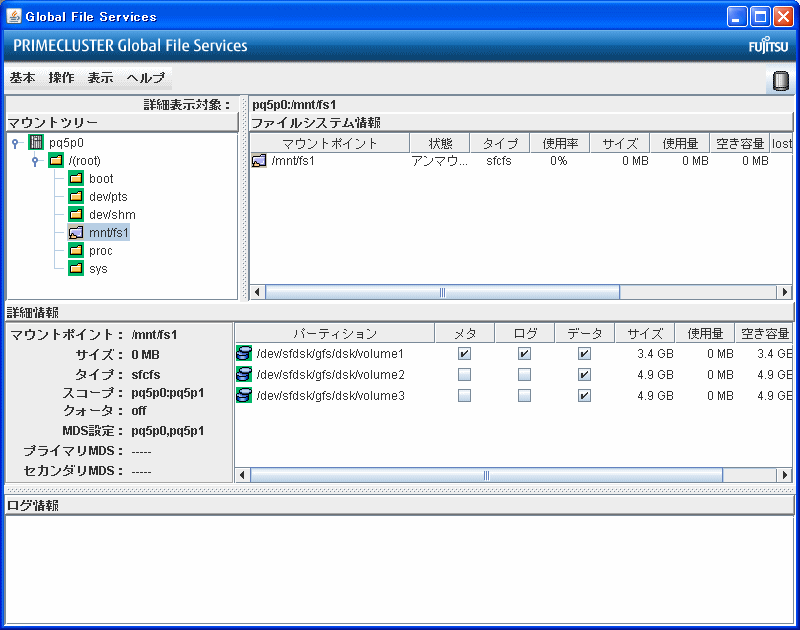
Task: Click partition table サイズ column header
Action: [644, 334]
